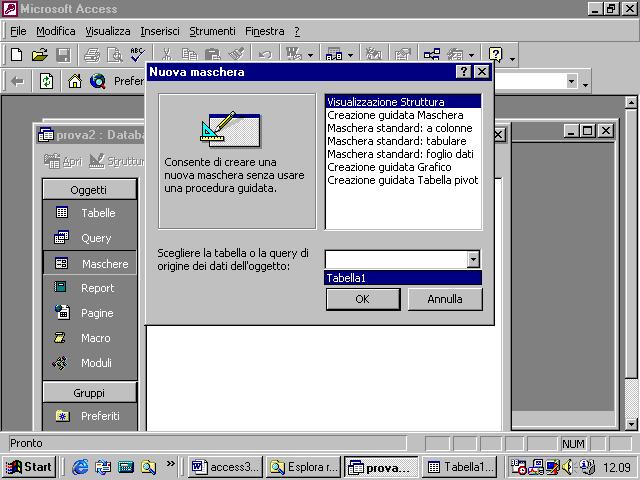Run the ABC spelling check icon

(138, 55)
